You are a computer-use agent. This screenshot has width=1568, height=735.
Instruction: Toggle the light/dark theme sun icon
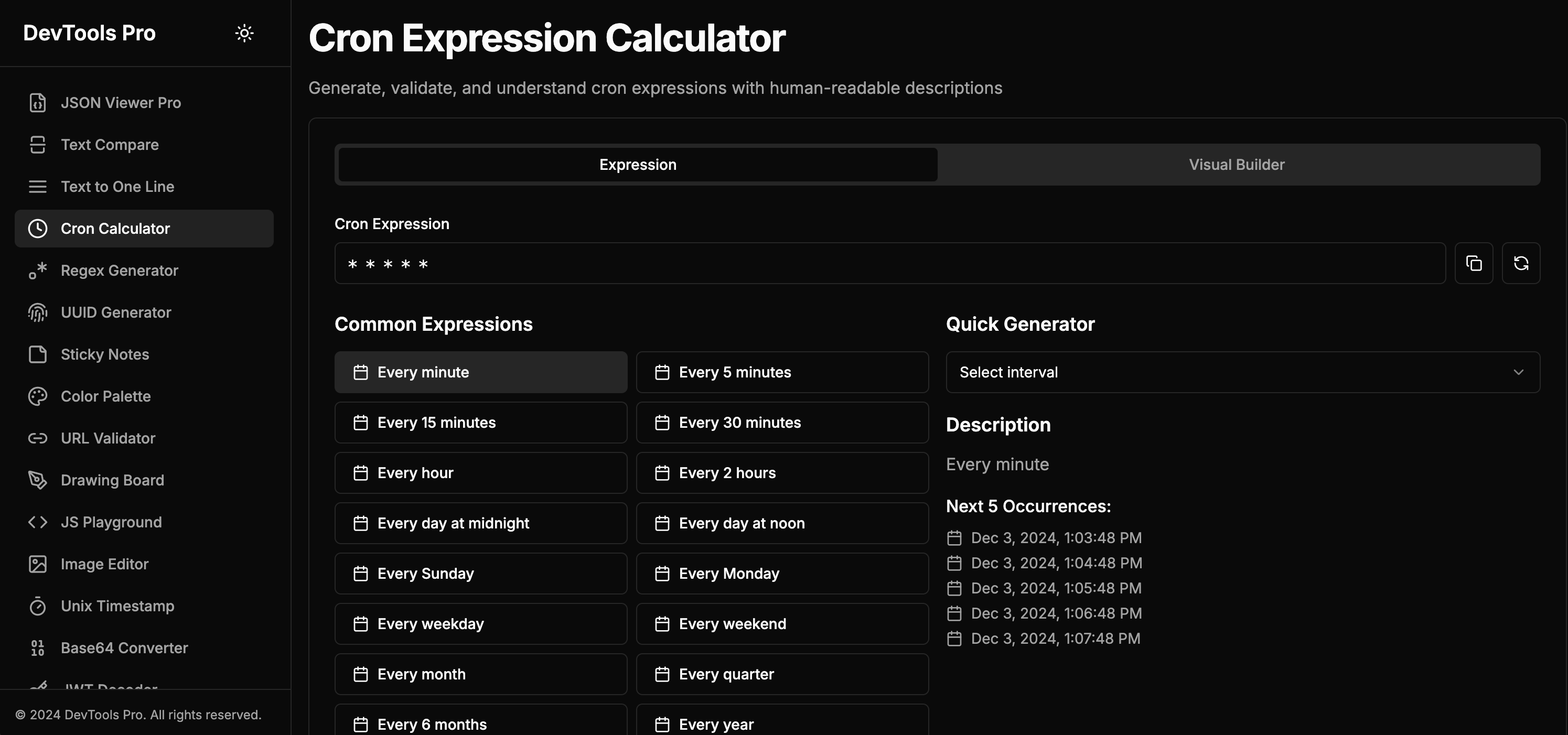244,33
